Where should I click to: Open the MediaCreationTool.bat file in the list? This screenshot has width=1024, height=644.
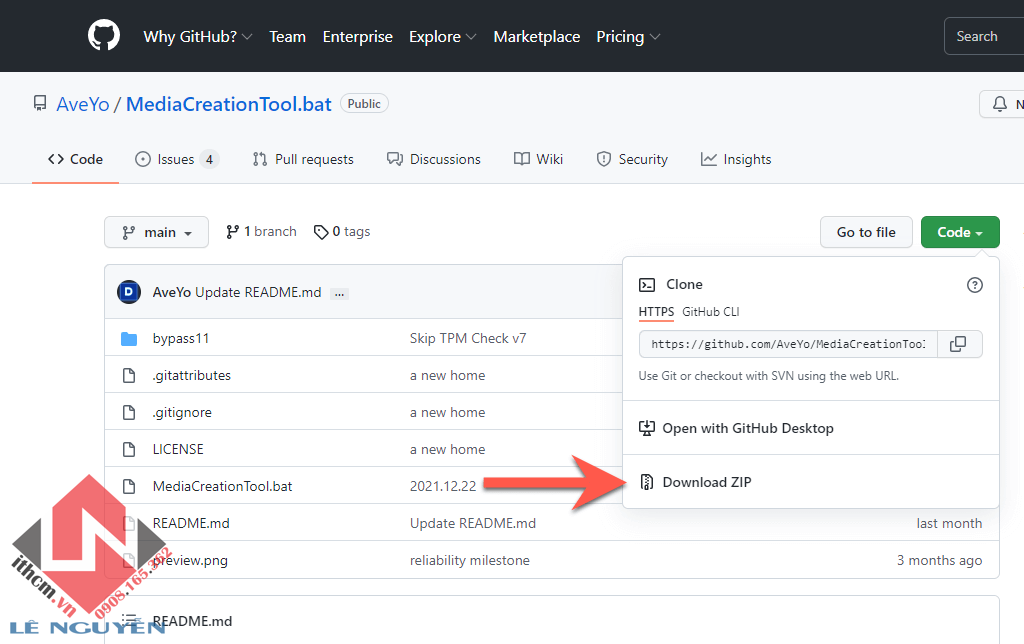point(223,486)
